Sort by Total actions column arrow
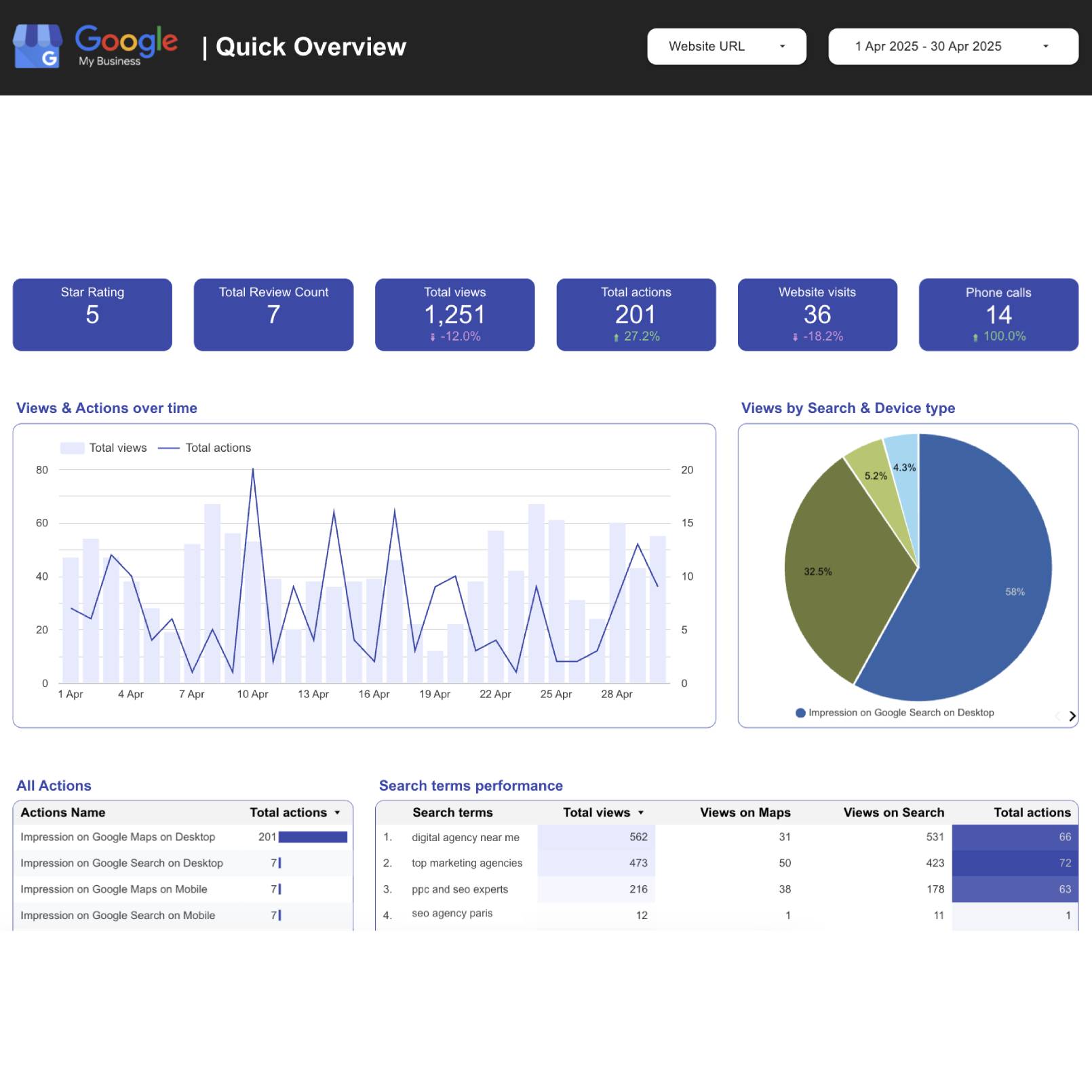The image size is (1092, 1092). point(337,813)
